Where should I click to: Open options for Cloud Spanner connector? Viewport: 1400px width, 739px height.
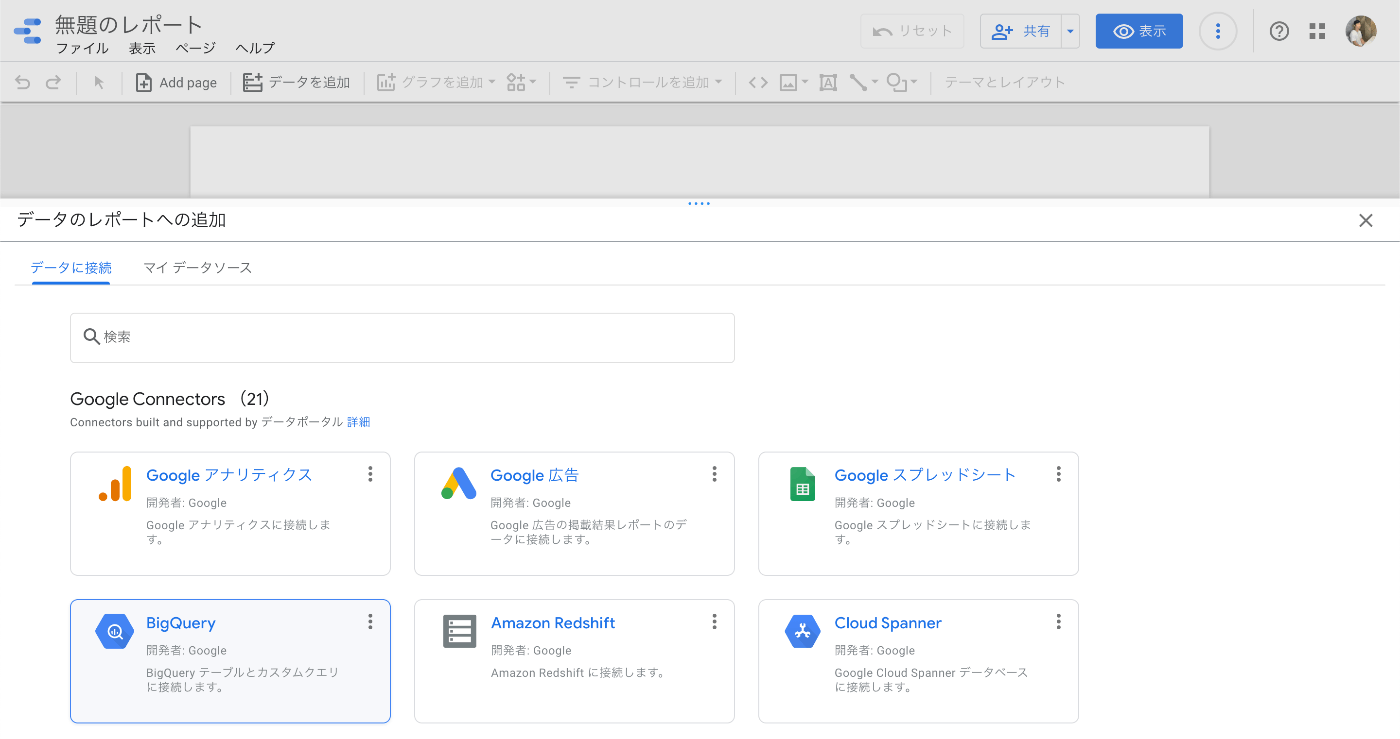[1058, 622]
